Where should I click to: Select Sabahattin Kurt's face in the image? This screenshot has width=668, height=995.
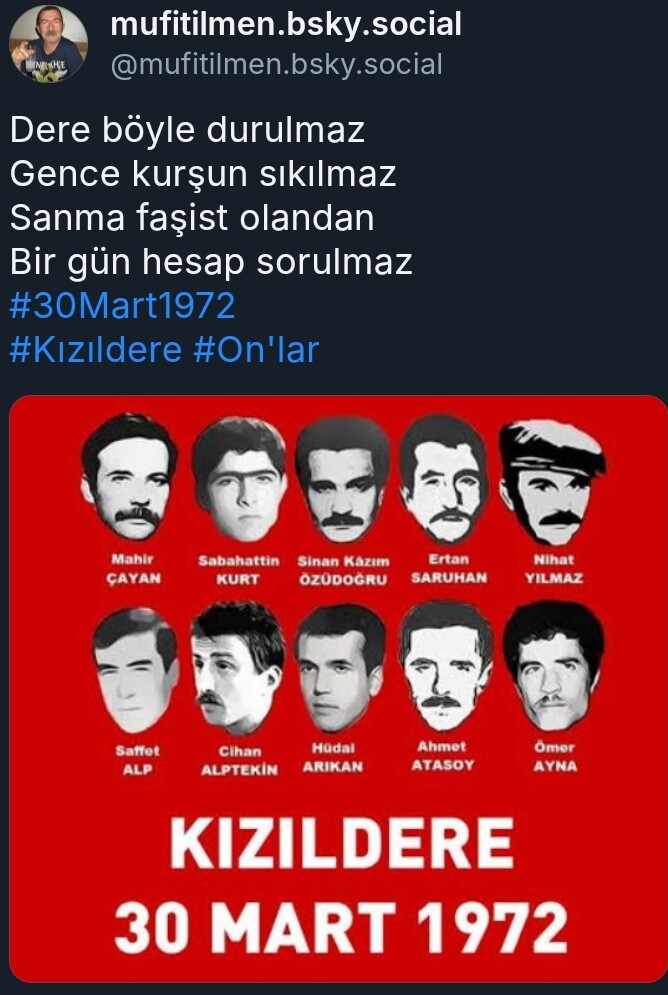[x=239, y=479]
